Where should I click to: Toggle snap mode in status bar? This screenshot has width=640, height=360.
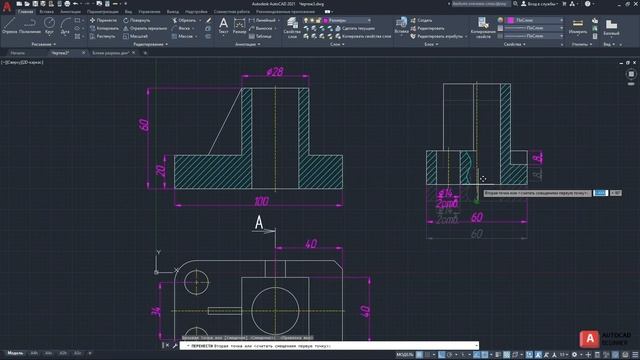427,355
